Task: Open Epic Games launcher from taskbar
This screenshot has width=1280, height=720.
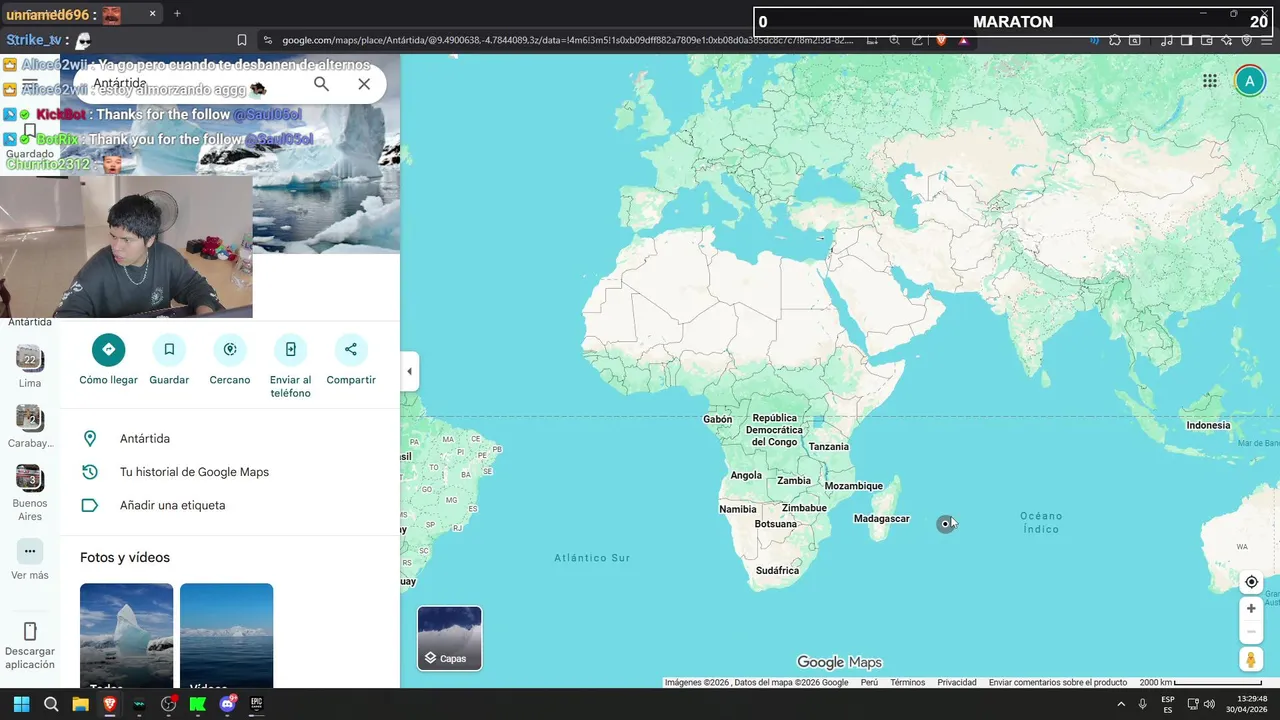Action: point(256,704)
